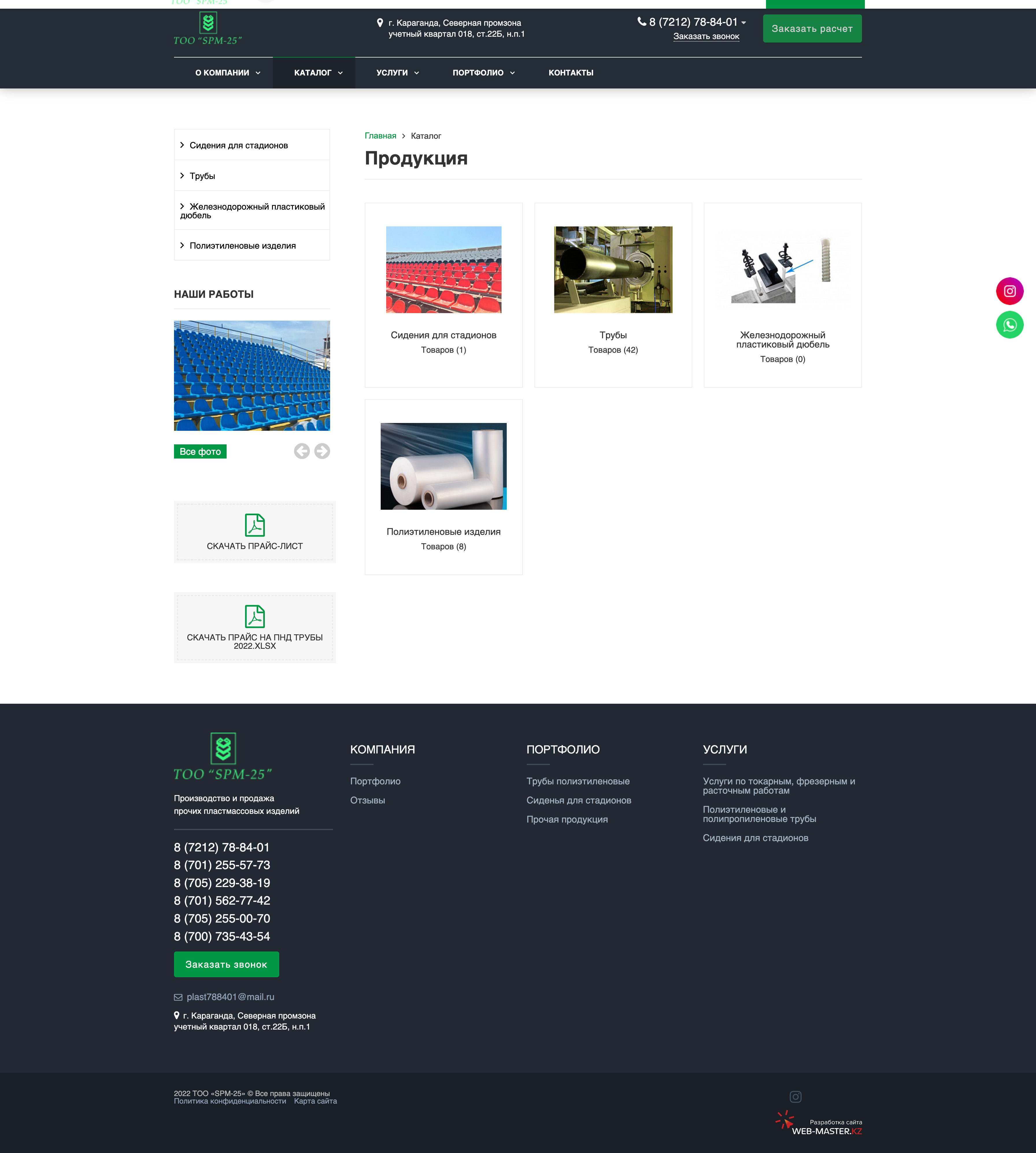Open the floating WhatsApp chat icon
1036x1153 pixels.
click(x=1009, y=325)
